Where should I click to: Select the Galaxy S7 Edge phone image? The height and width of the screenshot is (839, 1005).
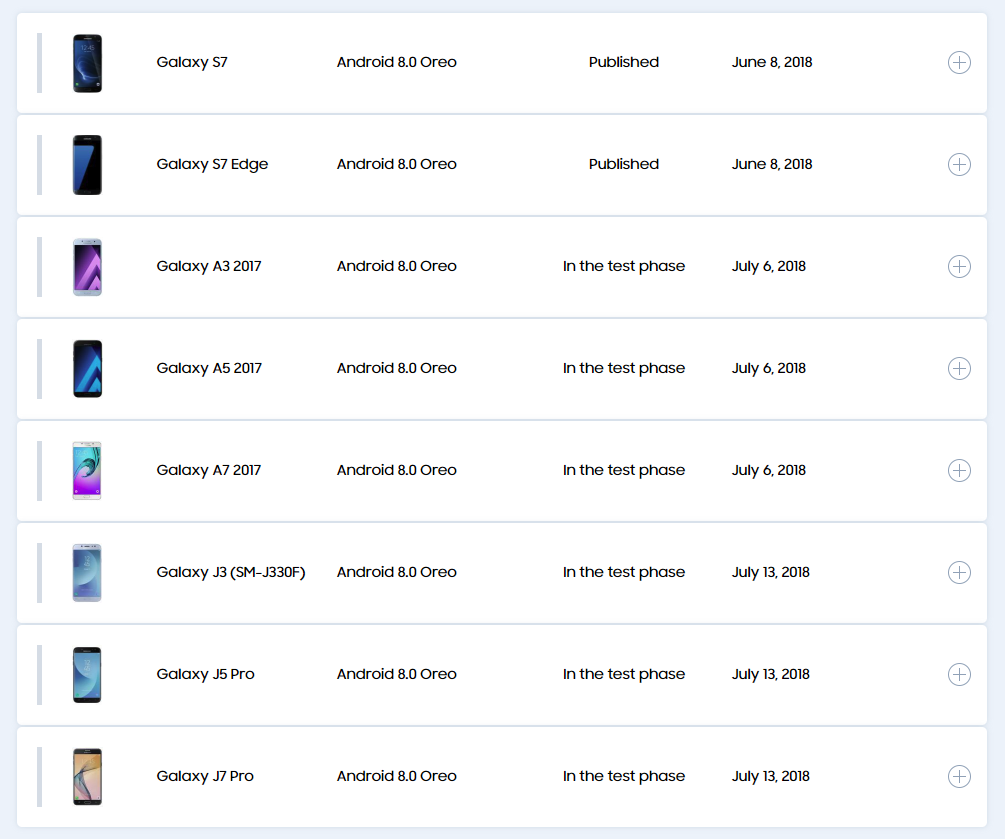[x=87, y=165]
